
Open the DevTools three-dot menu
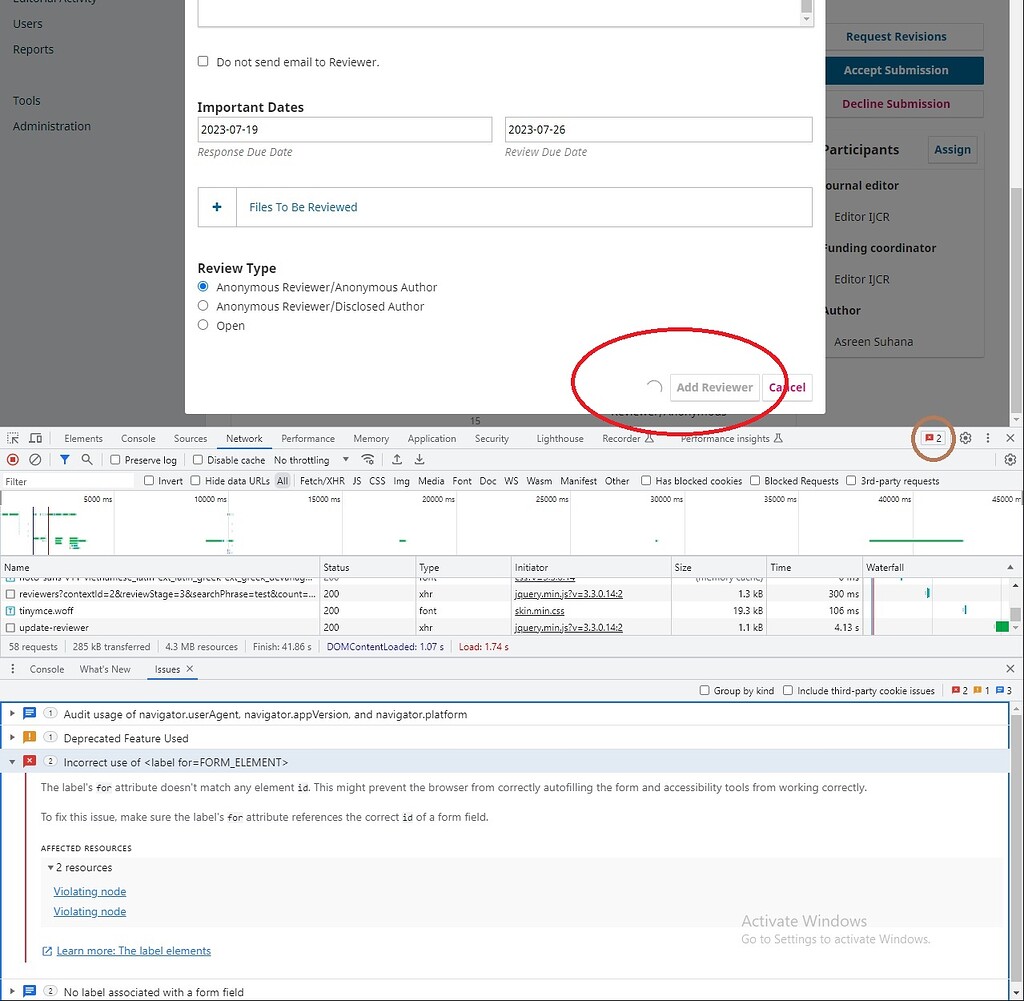988,438
